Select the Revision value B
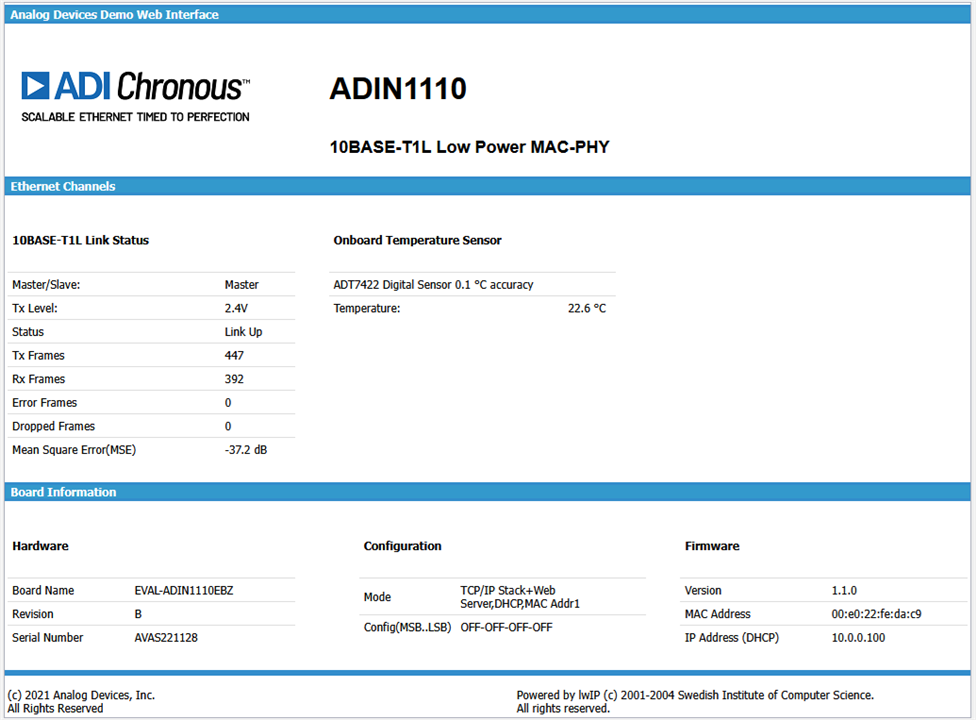This screenshot has height=720, width=976. click(x=138, y=614)
